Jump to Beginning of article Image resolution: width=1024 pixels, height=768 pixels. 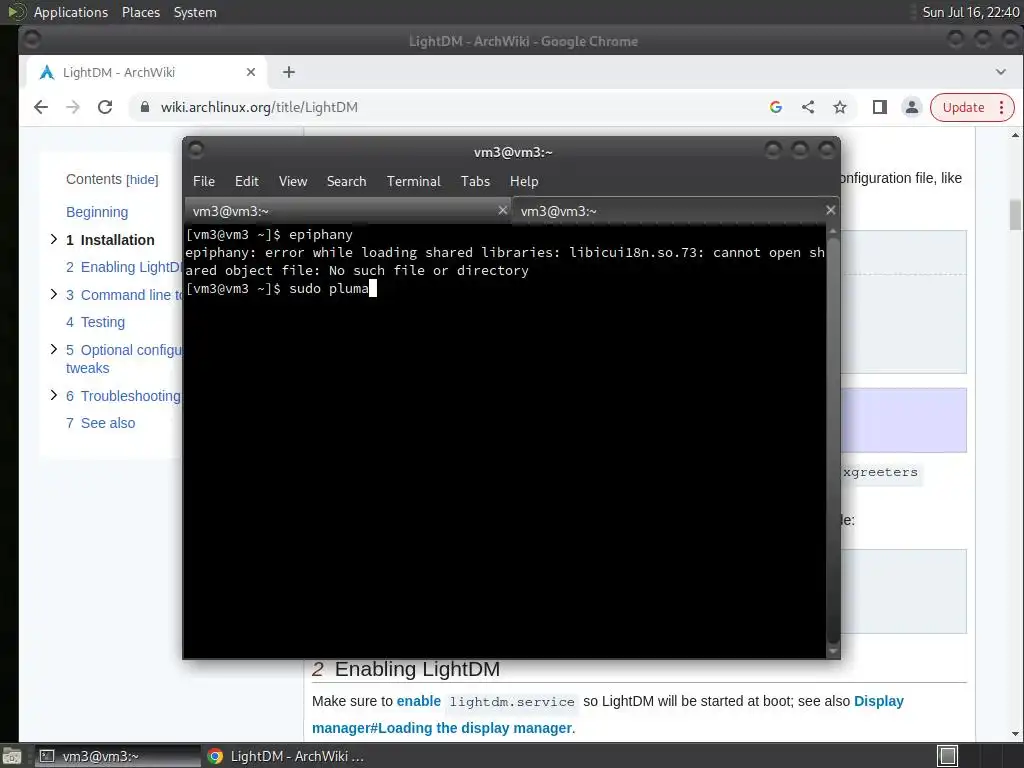tap(97, 212)
